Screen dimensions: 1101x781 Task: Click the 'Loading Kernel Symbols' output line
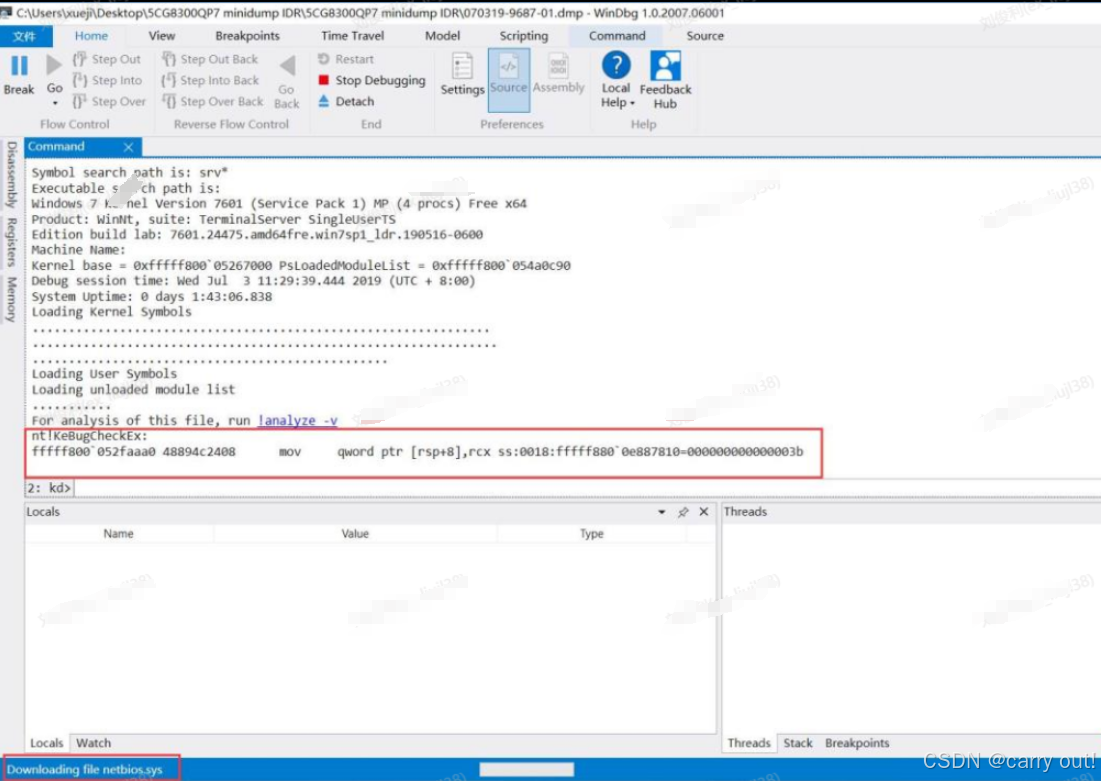[x=112, y=312]
